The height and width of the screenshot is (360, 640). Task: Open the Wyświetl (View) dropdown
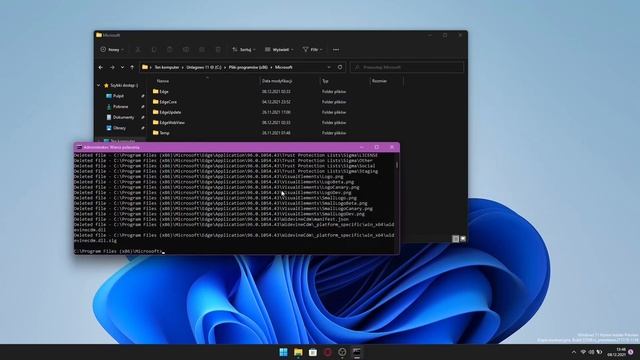(279, 49)
